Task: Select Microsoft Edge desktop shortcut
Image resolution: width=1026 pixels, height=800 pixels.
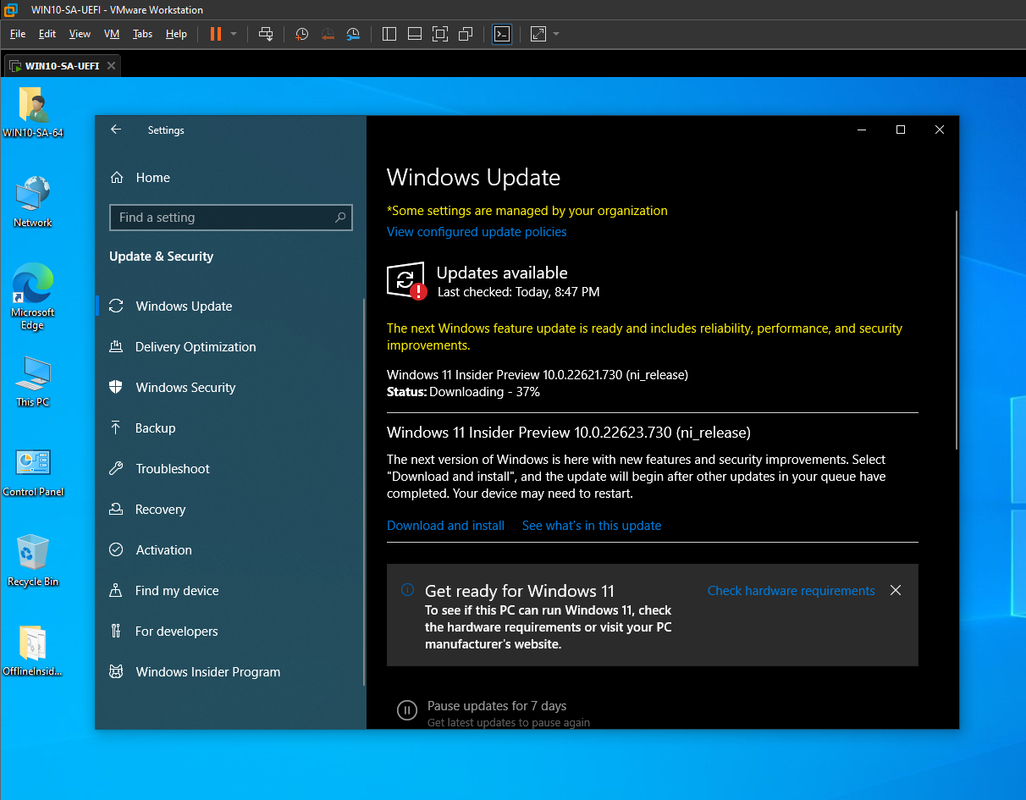Action: coord(33,296)
